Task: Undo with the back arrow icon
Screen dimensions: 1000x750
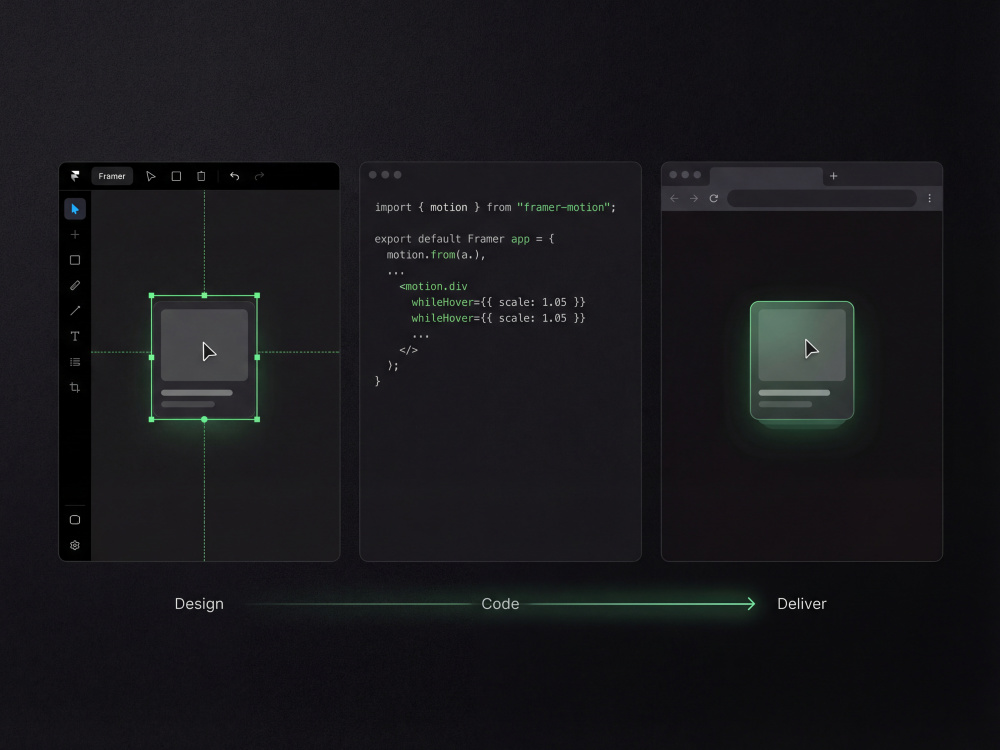Action: (x=235, y=176)
